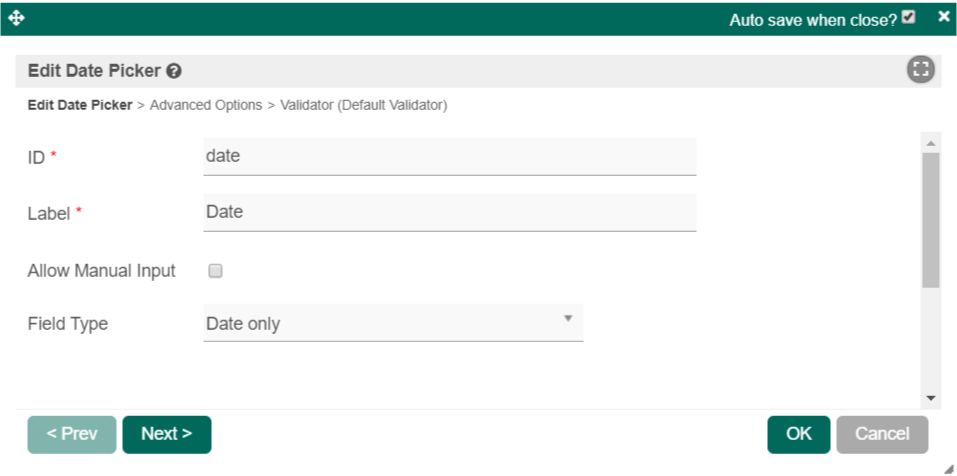The image size is (957, 476).
Task: Close the dialog with the X icon
Action: pos(943,17)
